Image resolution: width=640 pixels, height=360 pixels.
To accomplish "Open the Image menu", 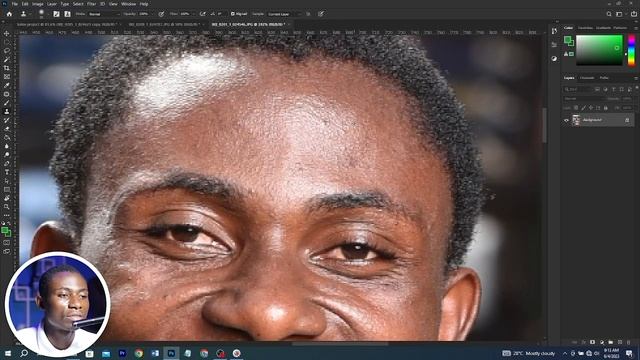I will pos(38,4).
